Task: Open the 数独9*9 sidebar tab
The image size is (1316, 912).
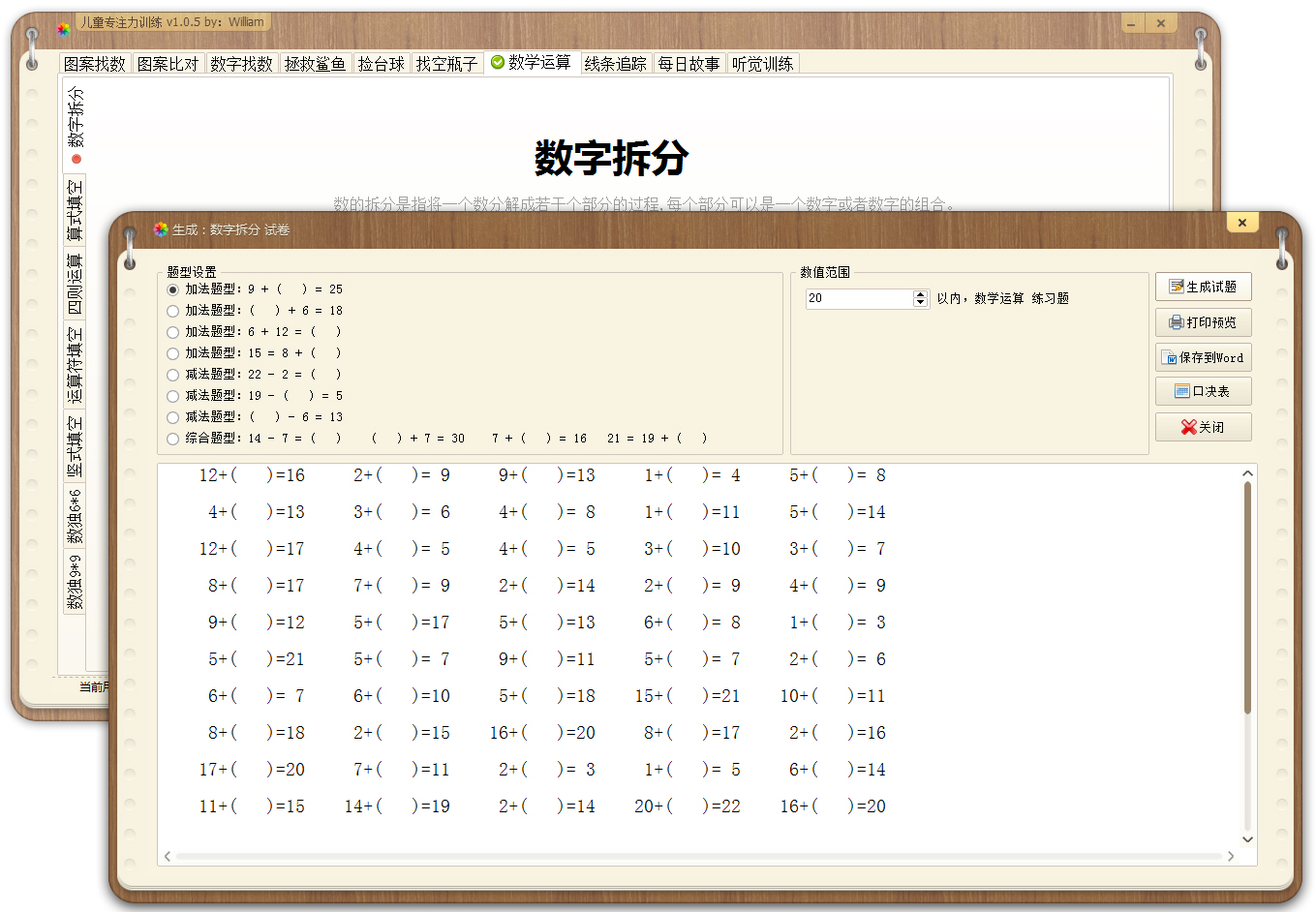Action: coord(76,581)
